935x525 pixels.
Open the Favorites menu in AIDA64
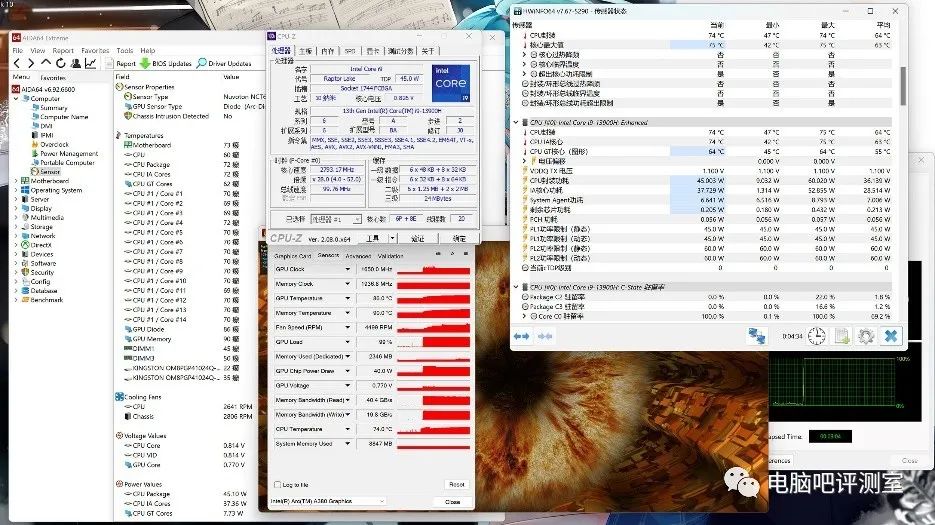click(95, 51)
